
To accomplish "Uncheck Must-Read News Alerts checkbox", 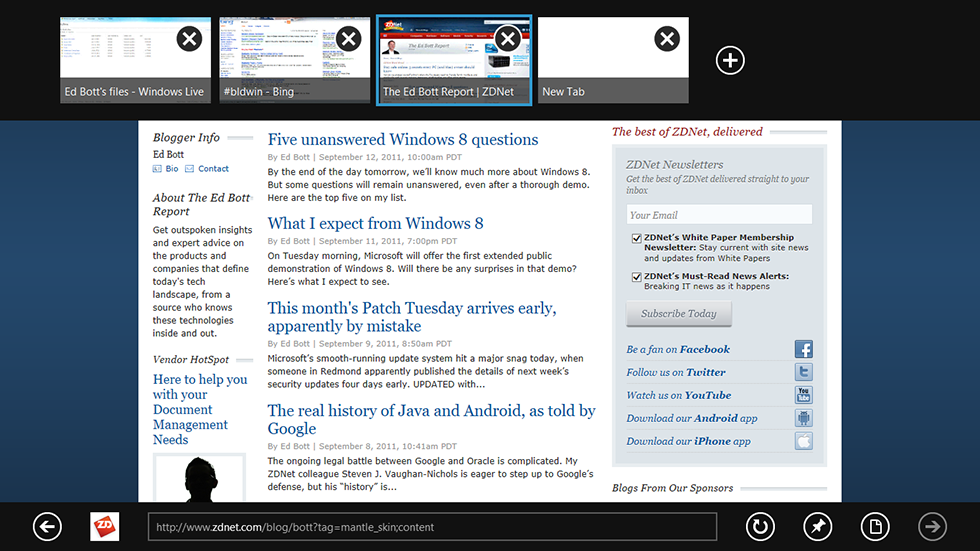I will [x=636, y=276].
